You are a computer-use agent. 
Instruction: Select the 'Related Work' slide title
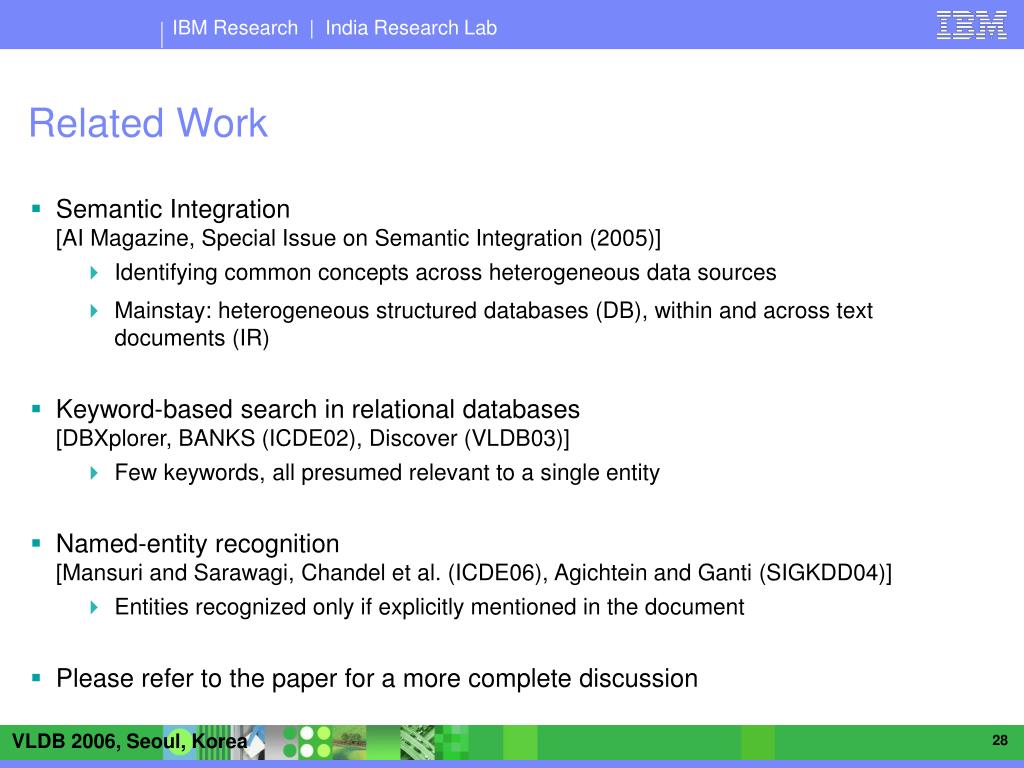click(148, 123)
